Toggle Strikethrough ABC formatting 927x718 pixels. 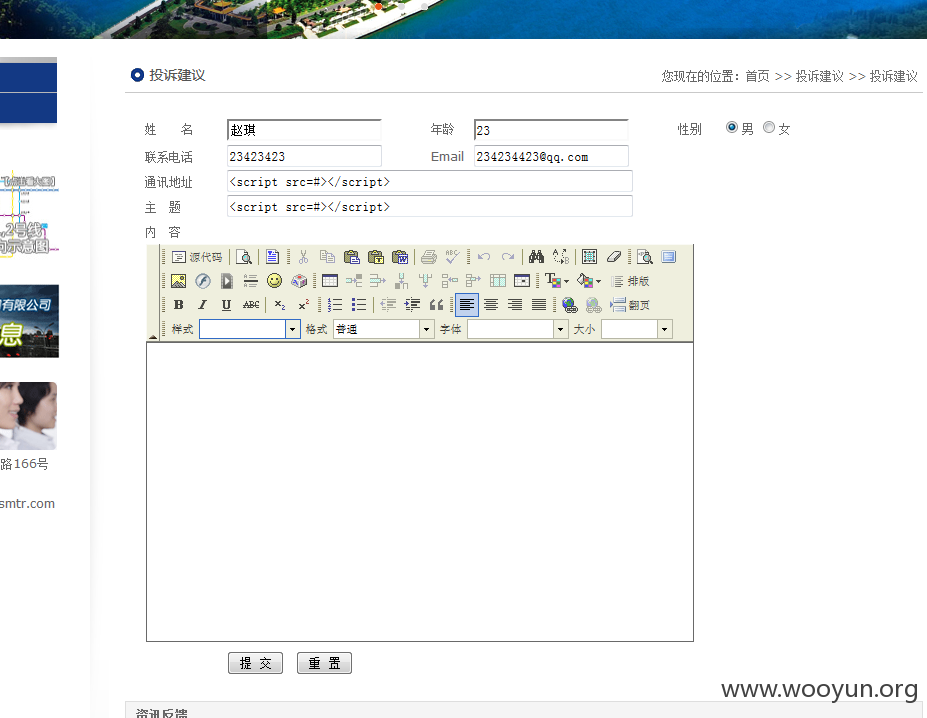(251, 305)
